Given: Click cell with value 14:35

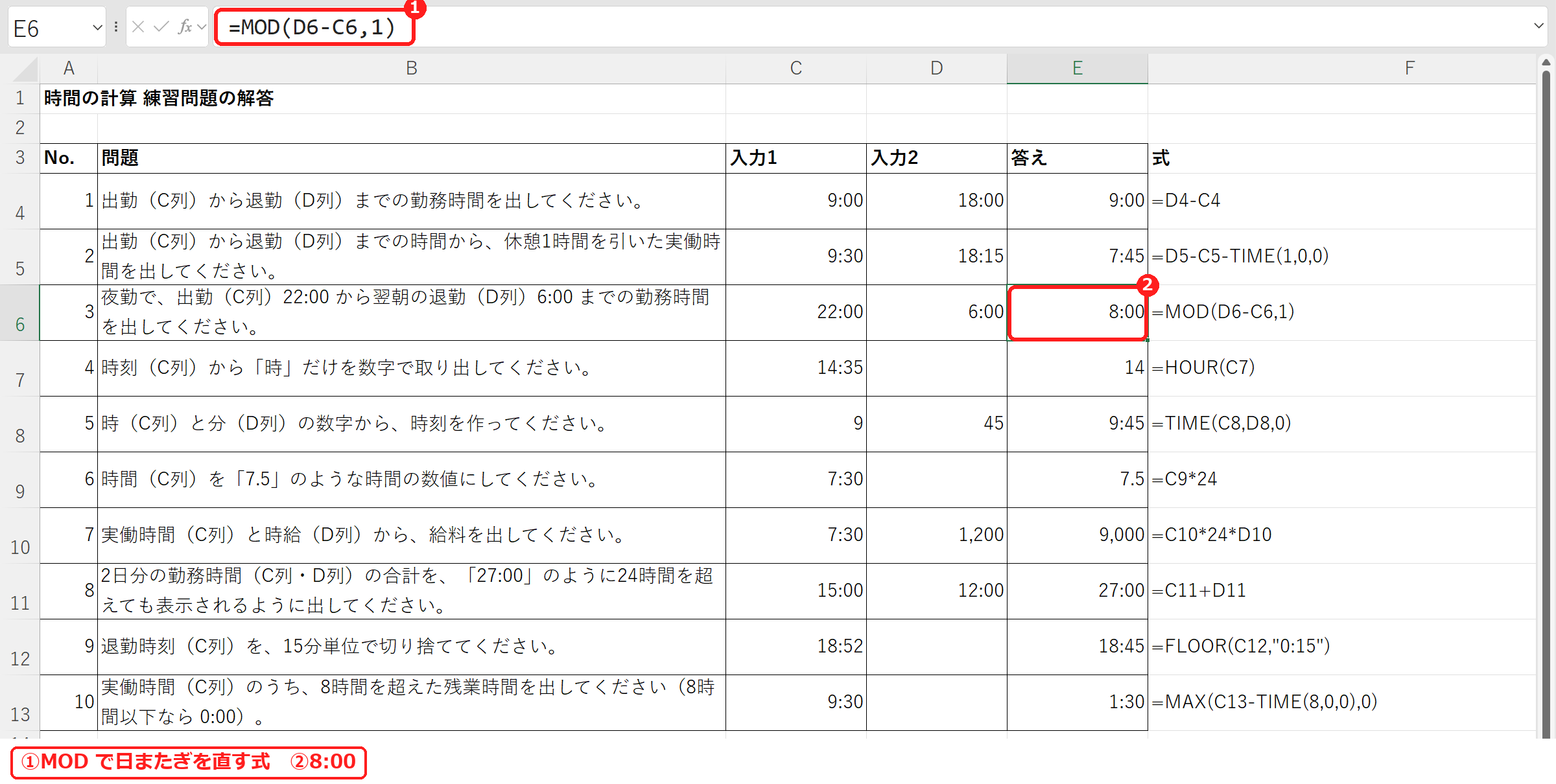Looking at the screenshot, I should (796, 368).
